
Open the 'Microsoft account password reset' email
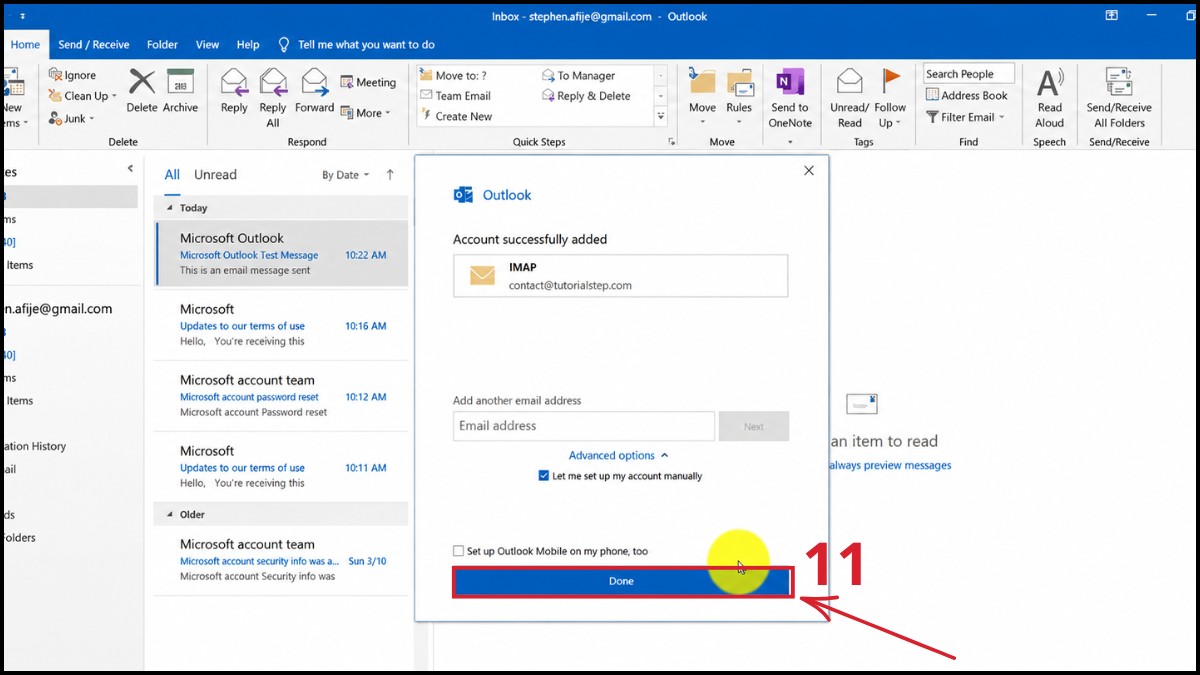point(281,396)
